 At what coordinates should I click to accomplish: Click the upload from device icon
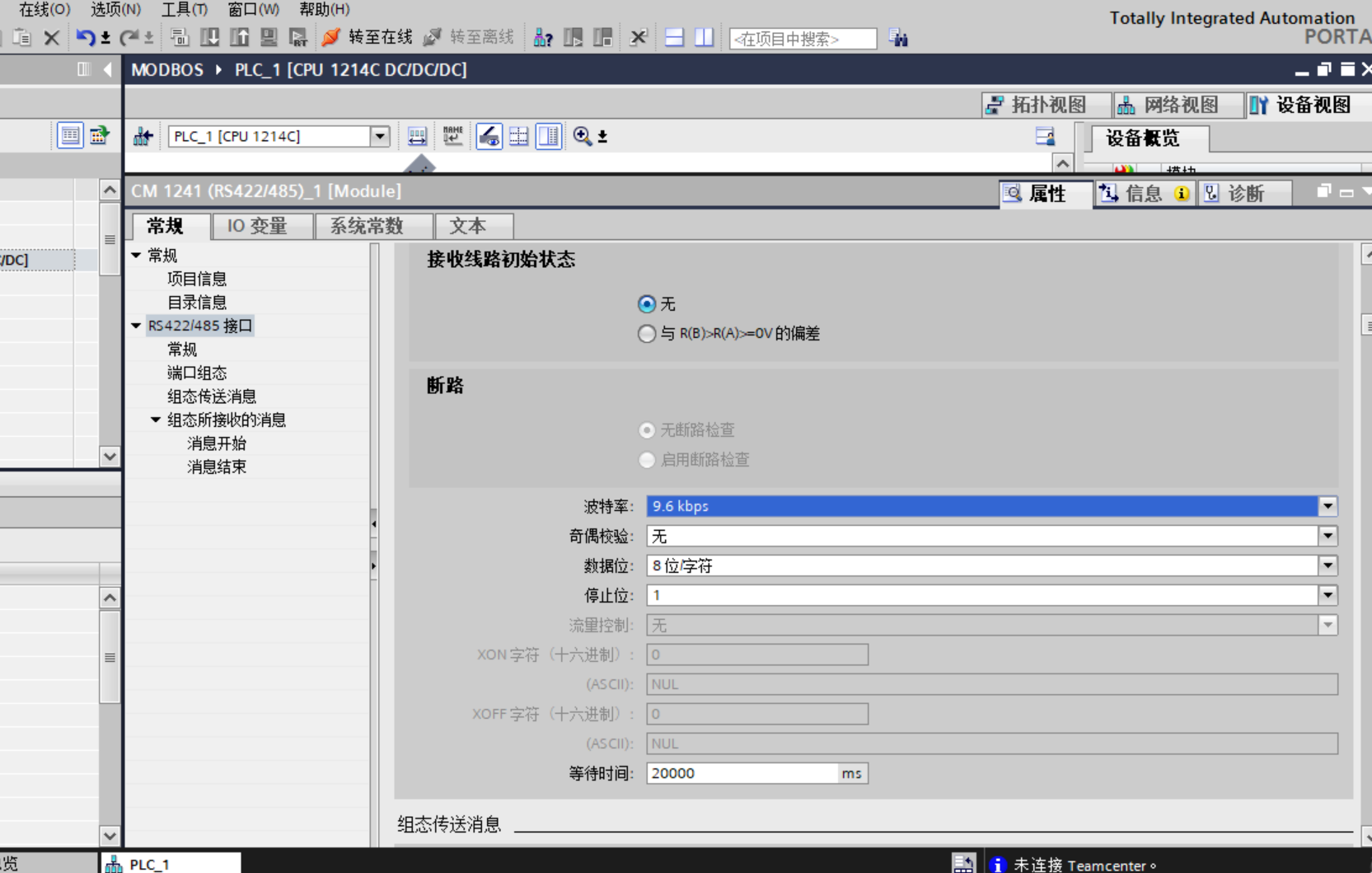[239, 37]
